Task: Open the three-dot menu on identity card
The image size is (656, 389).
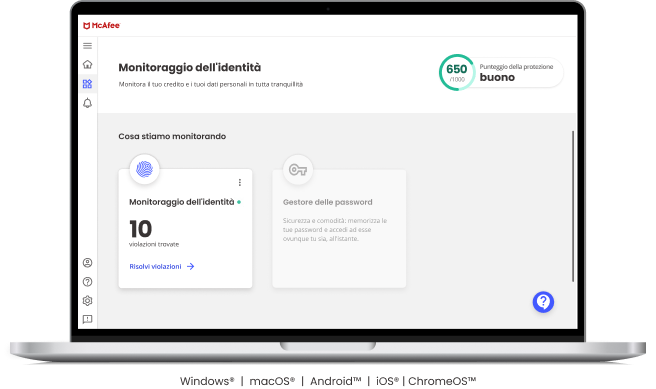Action: click(x=240, y=182)
